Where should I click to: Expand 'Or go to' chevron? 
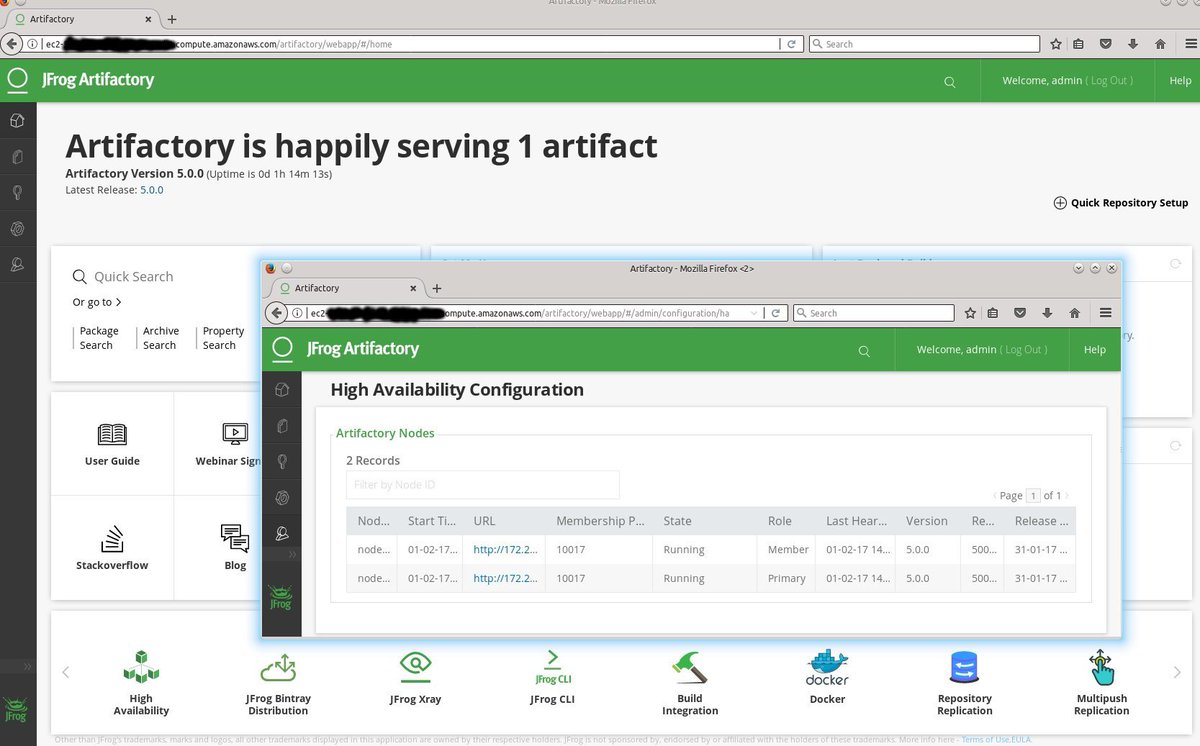(x=118, y=302)
